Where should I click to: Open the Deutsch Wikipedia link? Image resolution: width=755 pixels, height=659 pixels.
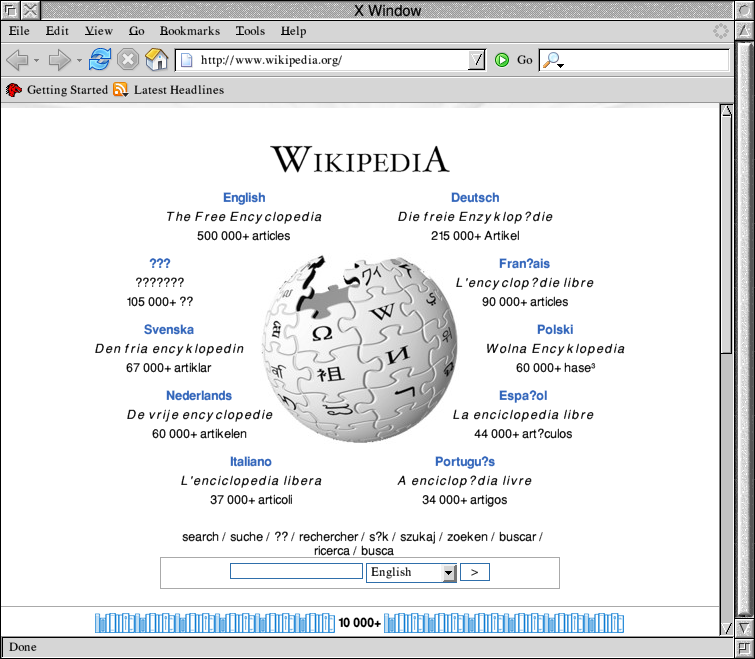pyautogui.click(x=474, y=198)
